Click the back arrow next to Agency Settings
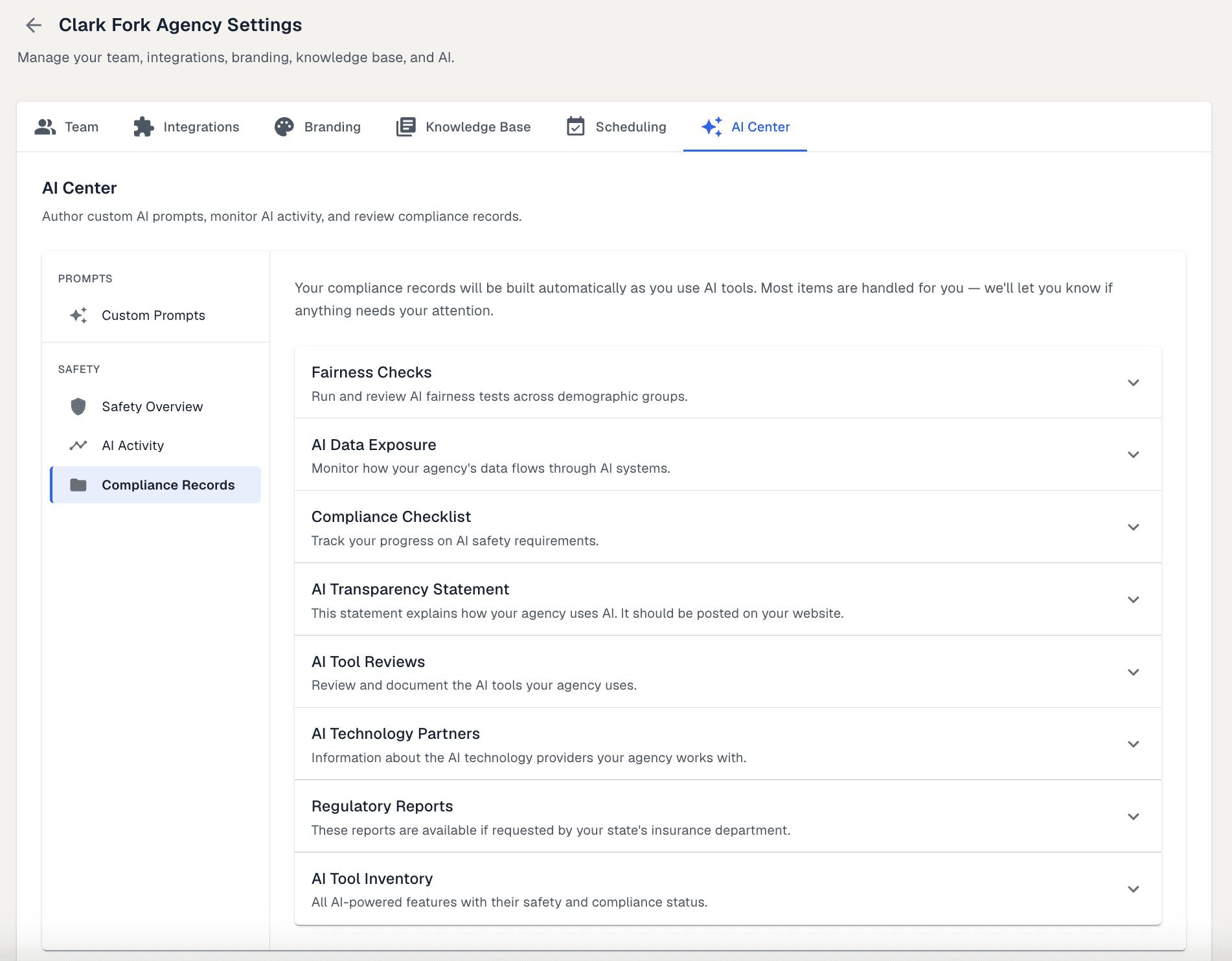This screenshot has width=1232, height=961. point(34,25)
